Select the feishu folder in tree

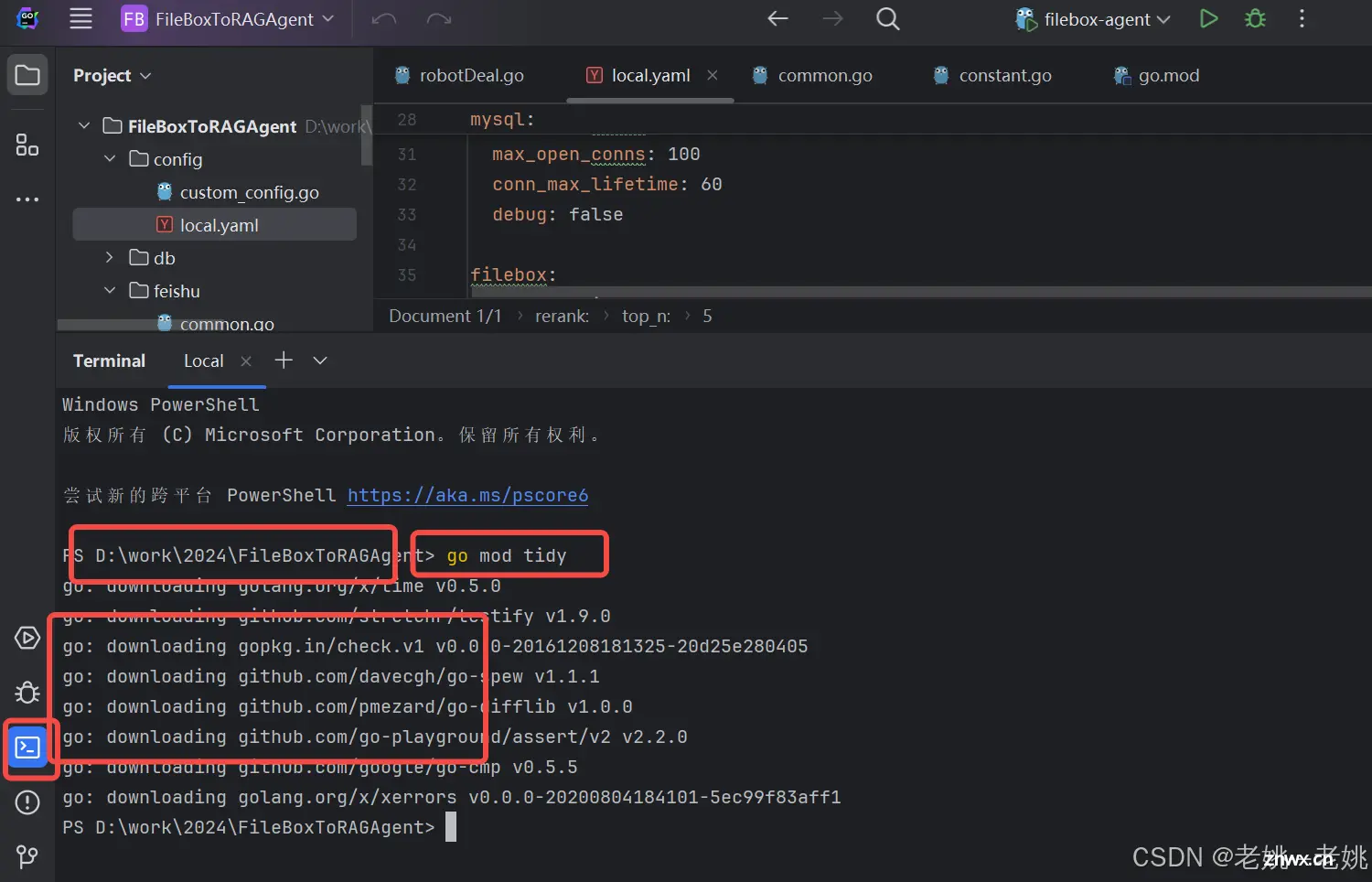(x=165, y=291)
